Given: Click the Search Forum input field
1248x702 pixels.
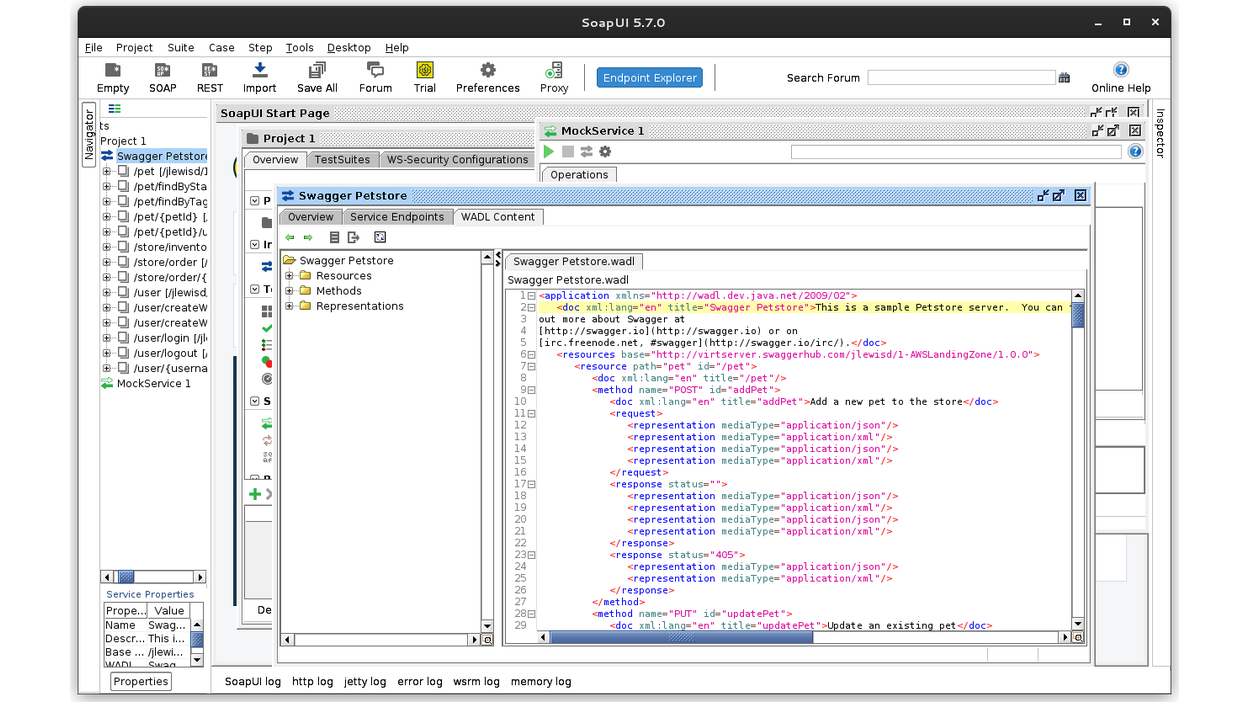Looking at the screenshot, I should pos(961,78).
